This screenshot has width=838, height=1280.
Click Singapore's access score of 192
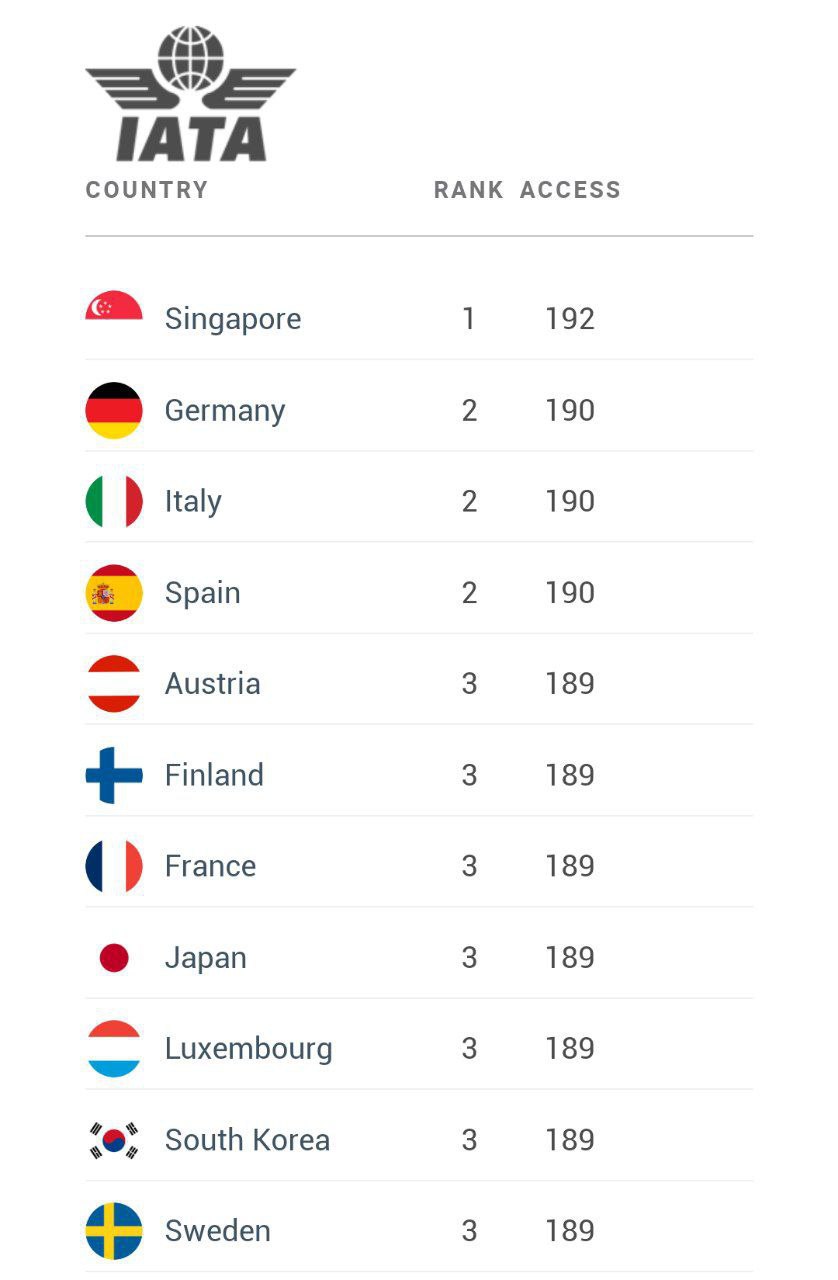coord(570,319)
